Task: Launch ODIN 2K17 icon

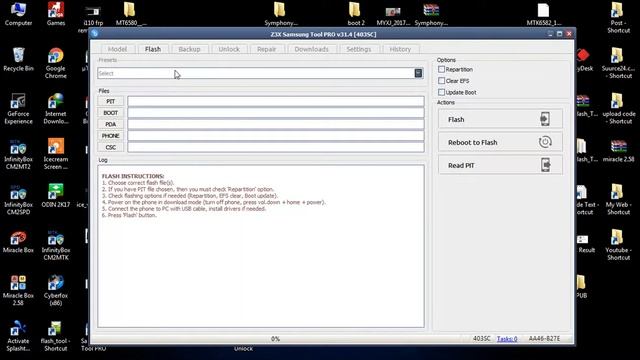Action: click(x=56, y=196)
